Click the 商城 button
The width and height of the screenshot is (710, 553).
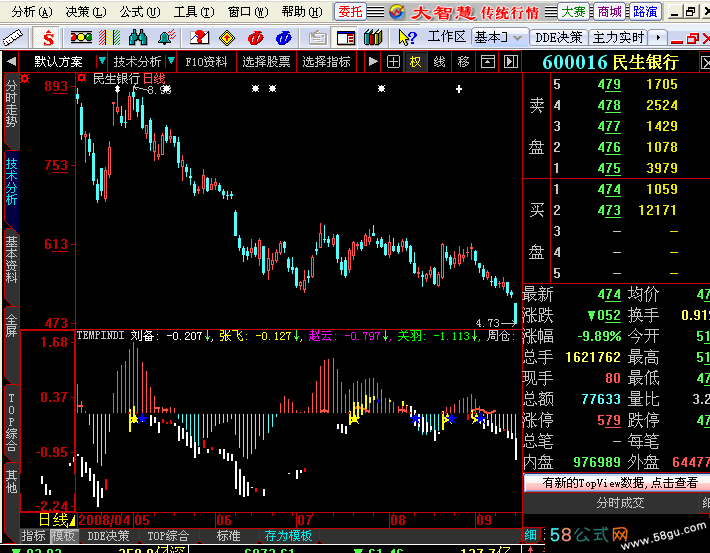point(609,12)
